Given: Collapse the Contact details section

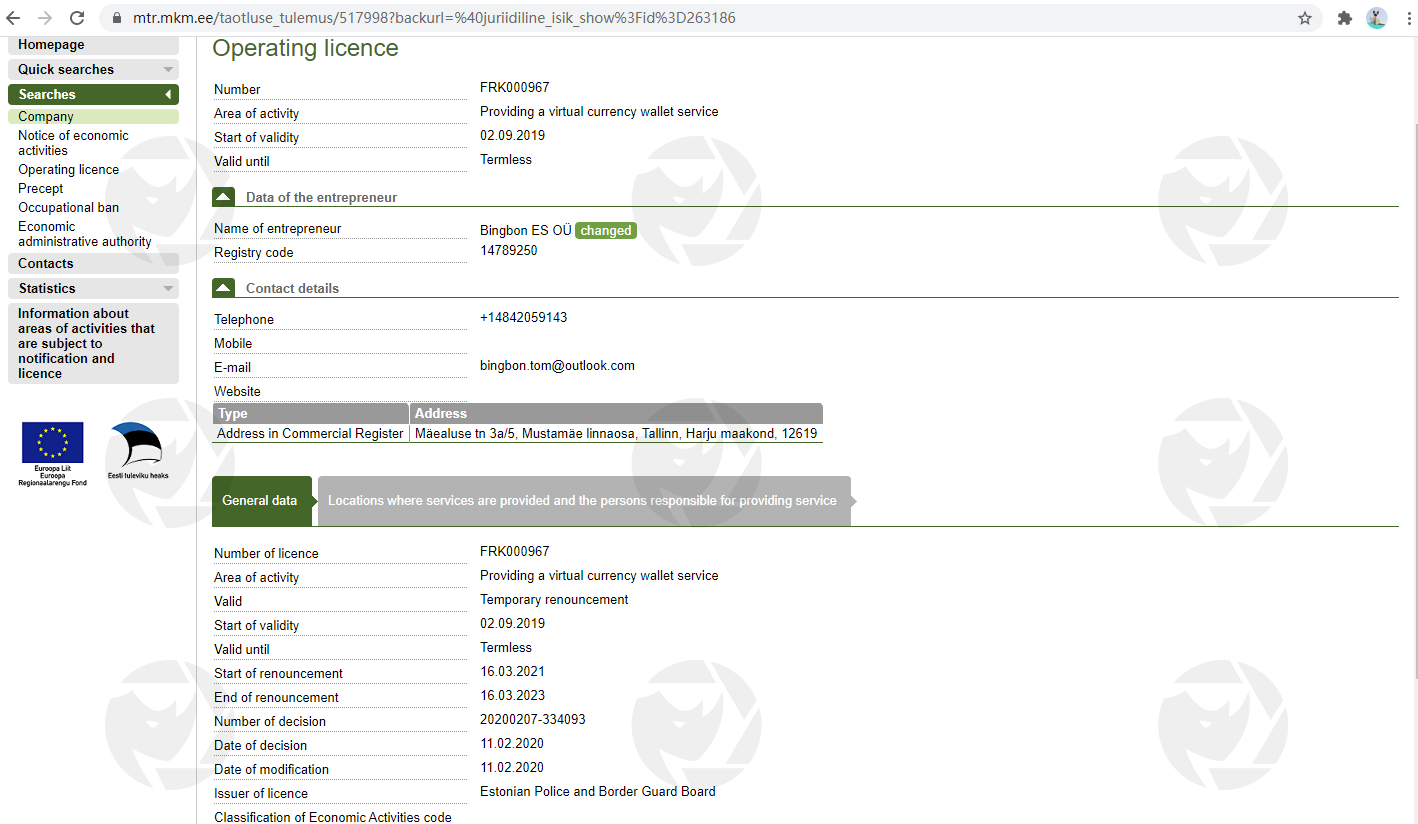Looking at the screenshot, I should click(x=224, y=288).
